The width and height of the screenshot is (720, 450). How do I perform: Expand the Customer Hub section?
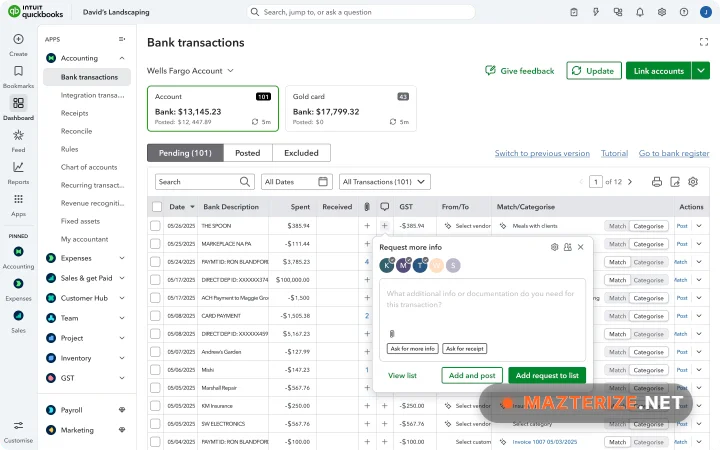122,298
